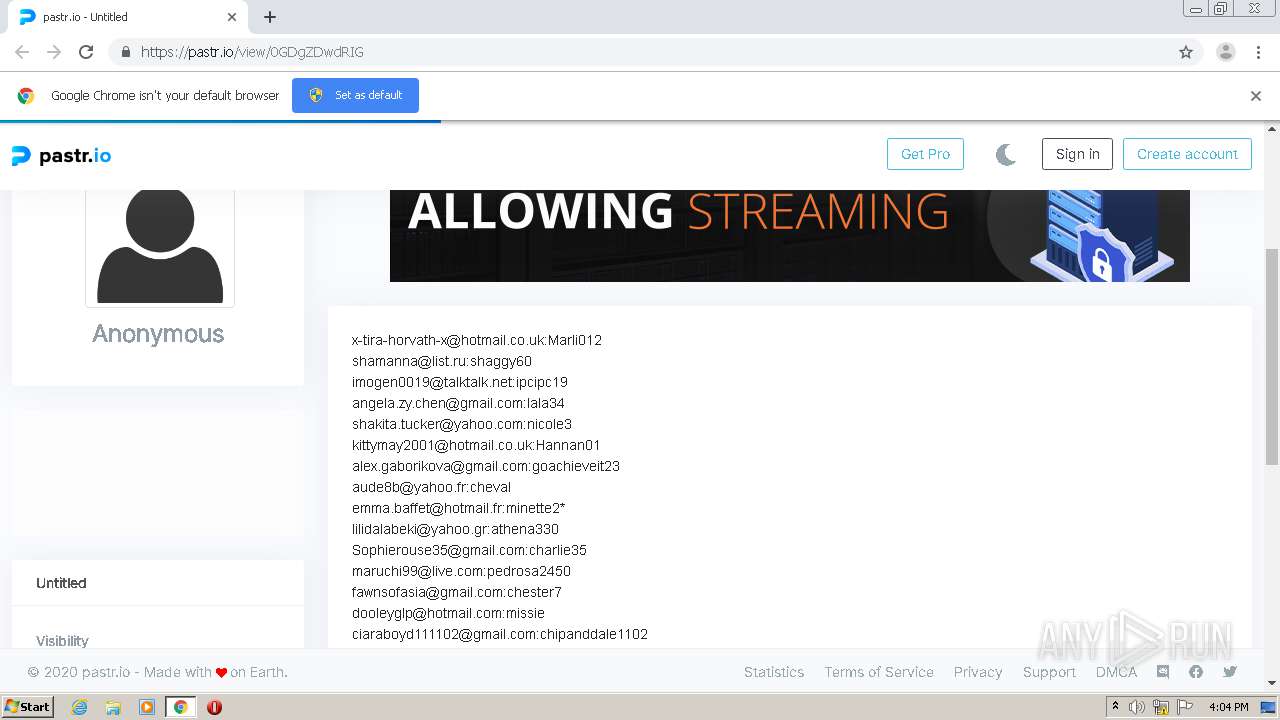1280x720 pixels.
Task: Open the volume speaker tray icon
Action: tap(1137, 707)
